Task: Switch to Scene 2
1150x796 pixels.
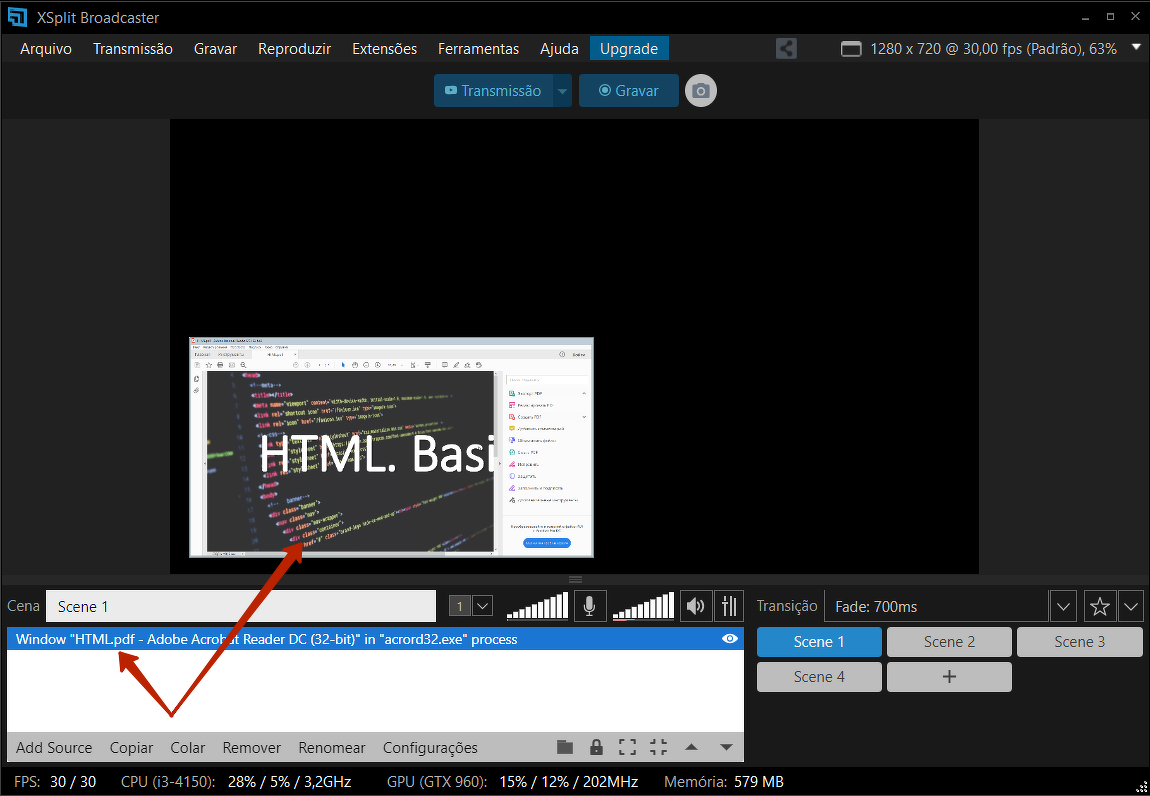Action: click(949, 642)
